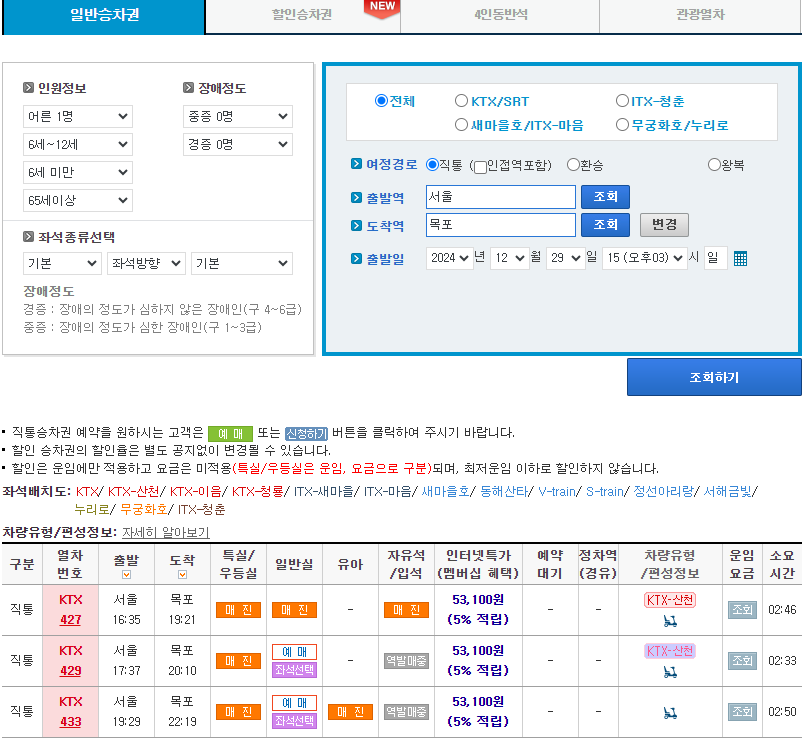Click the NEW badge on 할인승차권 tab

click(x=382, y=9)
